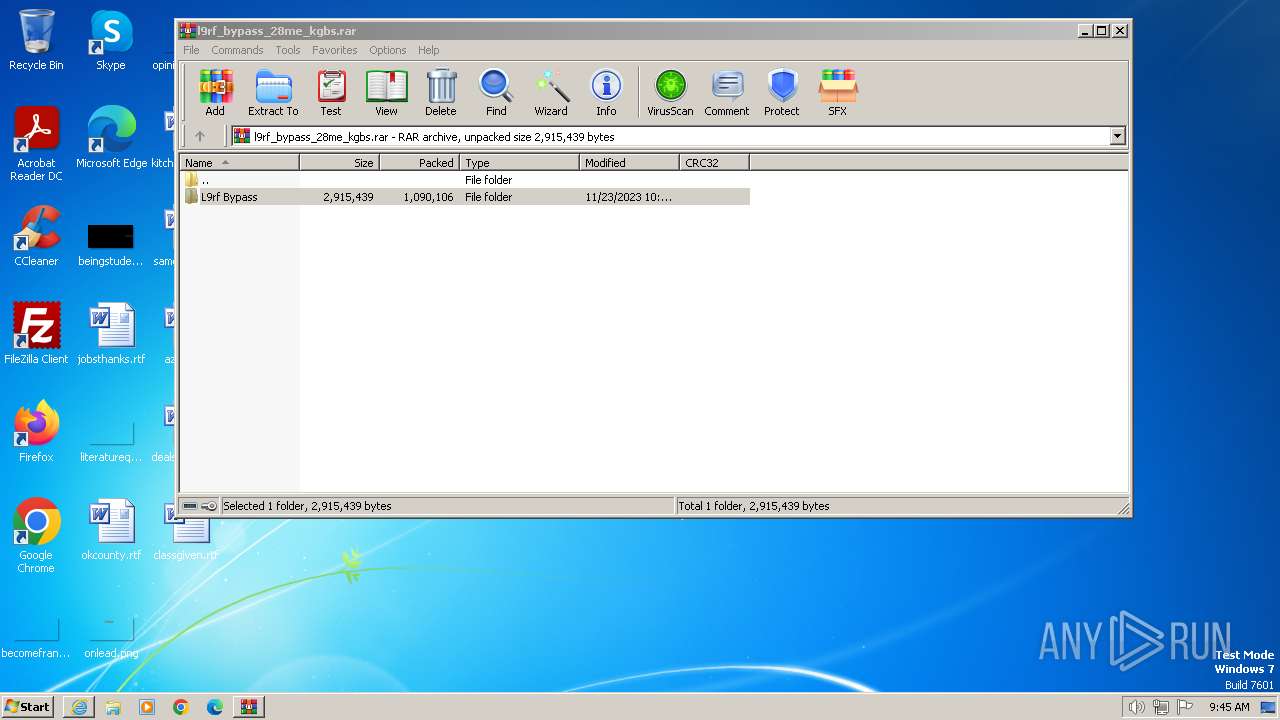Click the Delete trash icon
Image resolution: width=1280 pixels, height=720 pixels.
pos(441,93)
